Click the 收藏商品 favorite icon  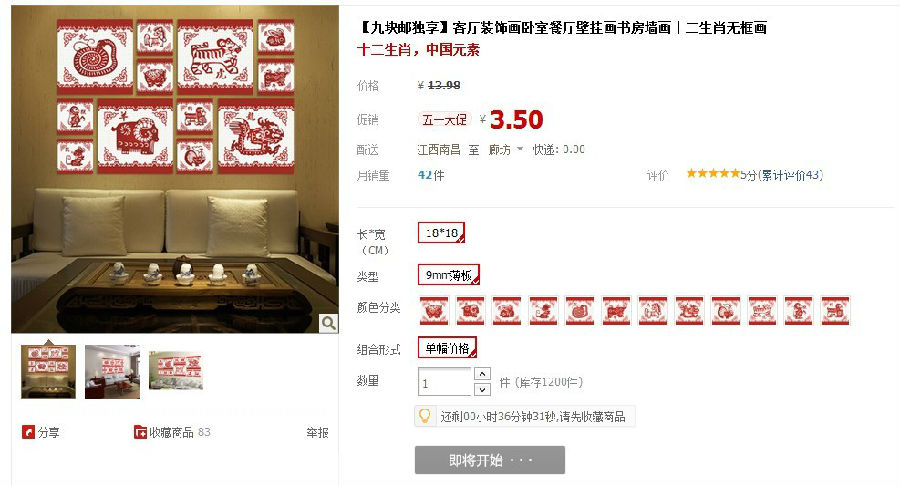pyautogui.click(x=140, y=432)
